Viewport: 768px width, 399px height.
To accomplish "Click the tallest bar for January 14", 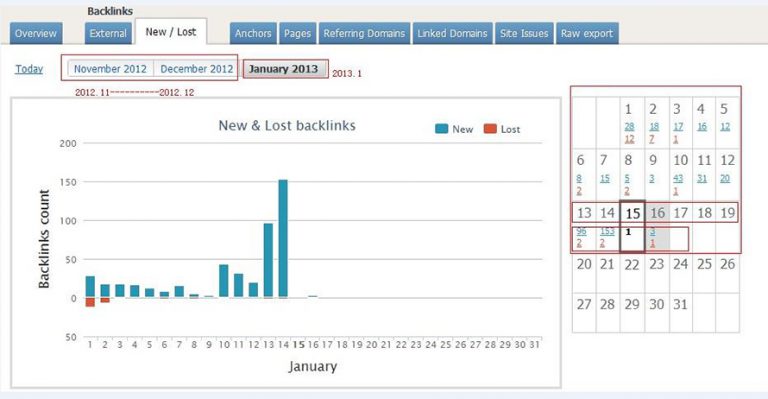I will (x=283, y=238).
